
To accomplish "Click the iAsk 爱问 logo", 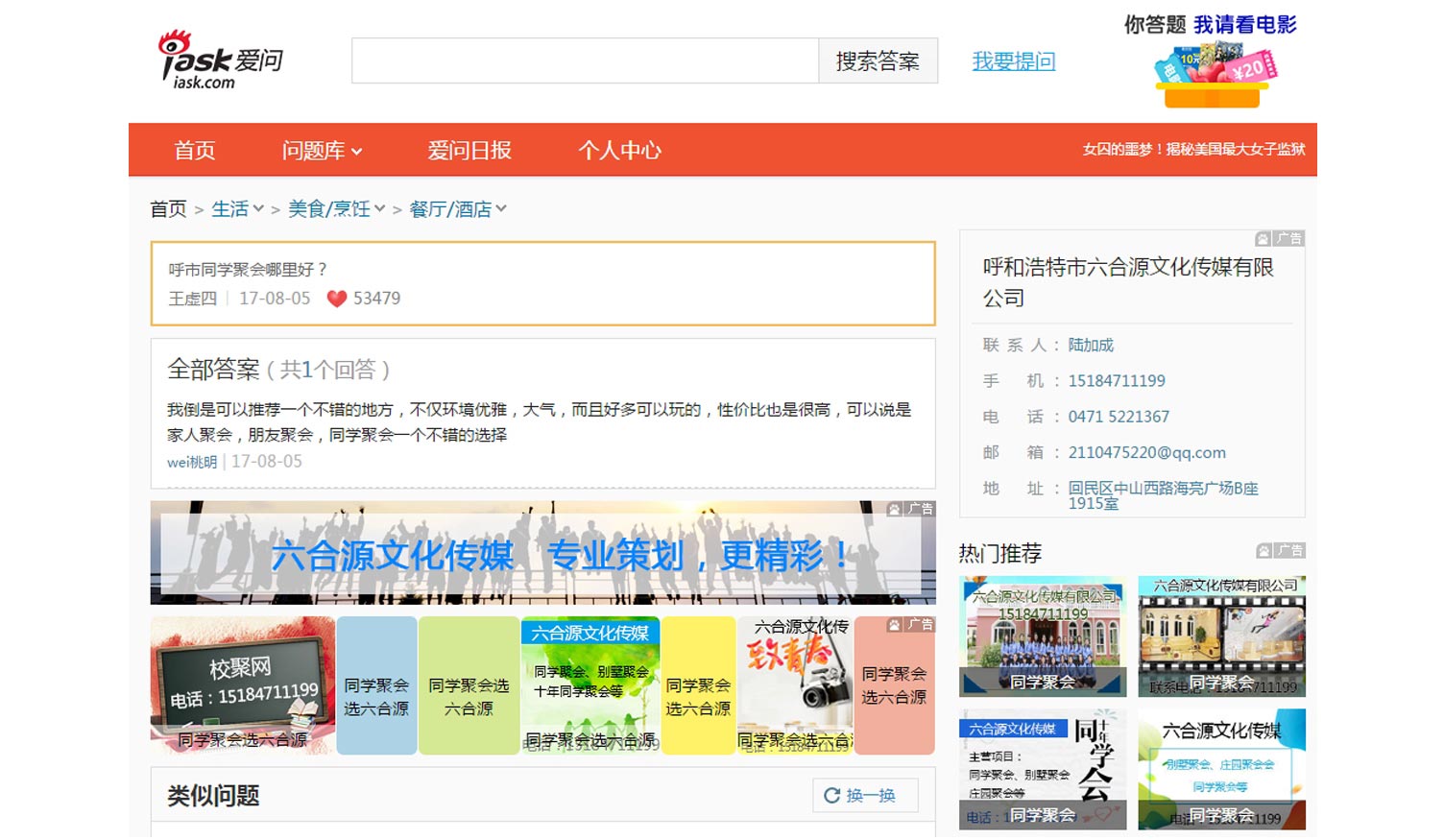I will [221, 60].
